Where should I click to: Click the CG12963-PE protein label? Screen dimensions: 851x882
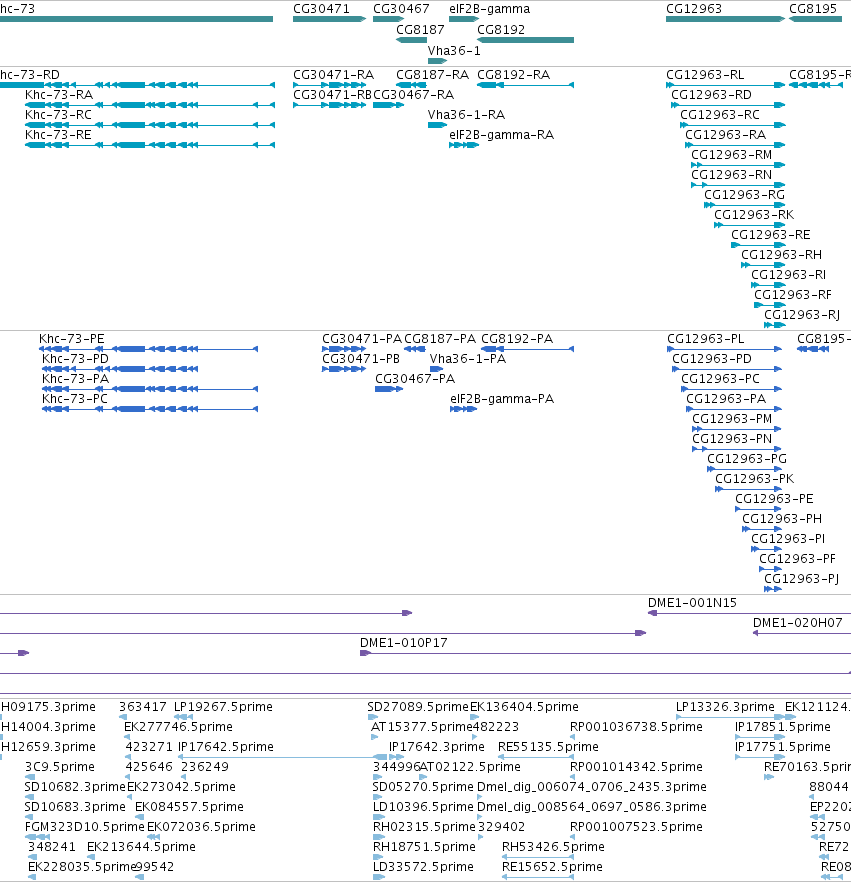click(775, 499)
